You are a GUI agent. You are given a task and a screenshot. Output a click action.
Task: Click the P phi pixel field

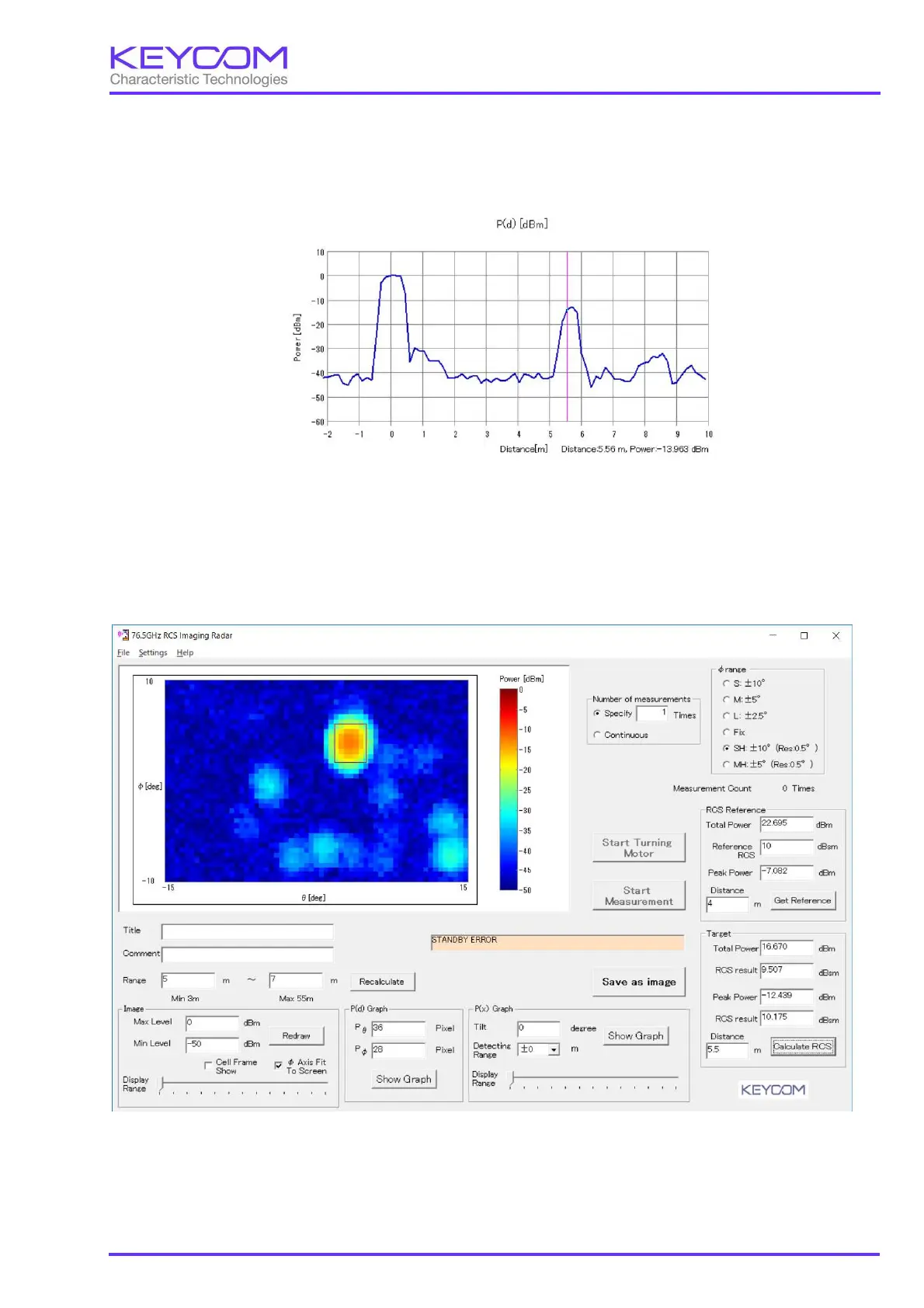[398, 1050]
